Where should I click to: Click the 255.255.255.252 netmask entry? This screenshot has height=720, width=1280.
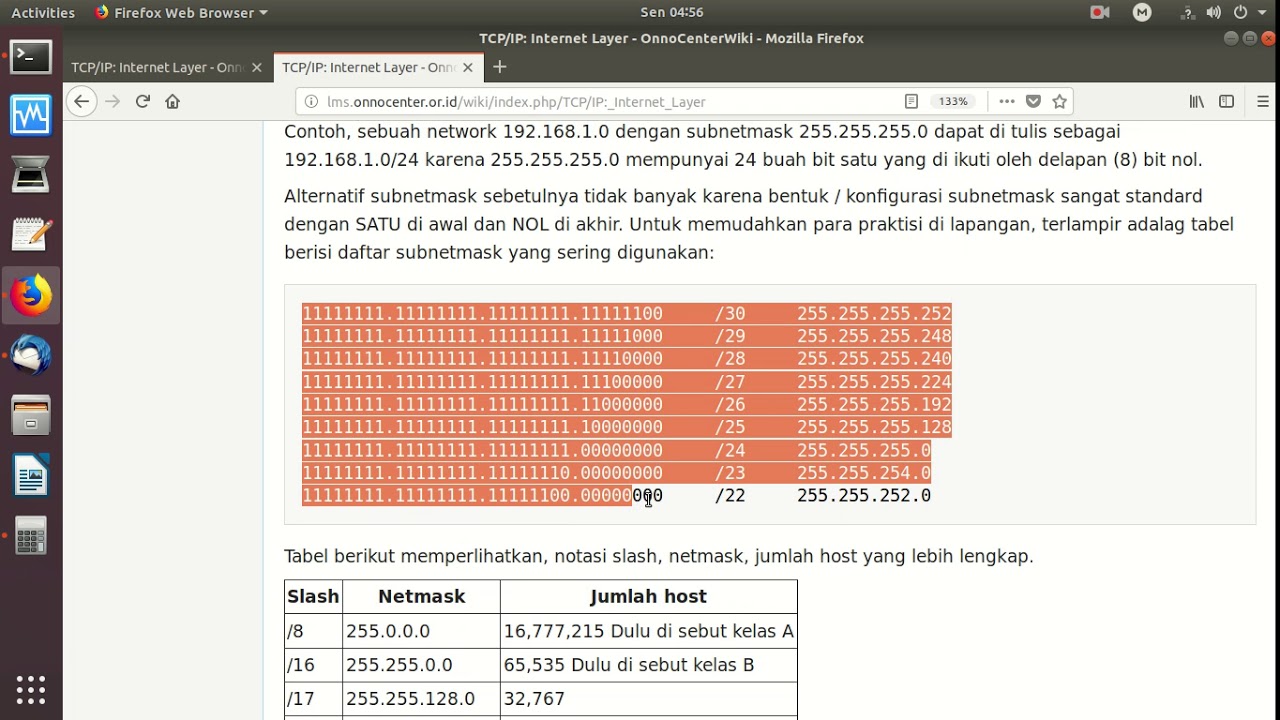[x=874, y=313]
